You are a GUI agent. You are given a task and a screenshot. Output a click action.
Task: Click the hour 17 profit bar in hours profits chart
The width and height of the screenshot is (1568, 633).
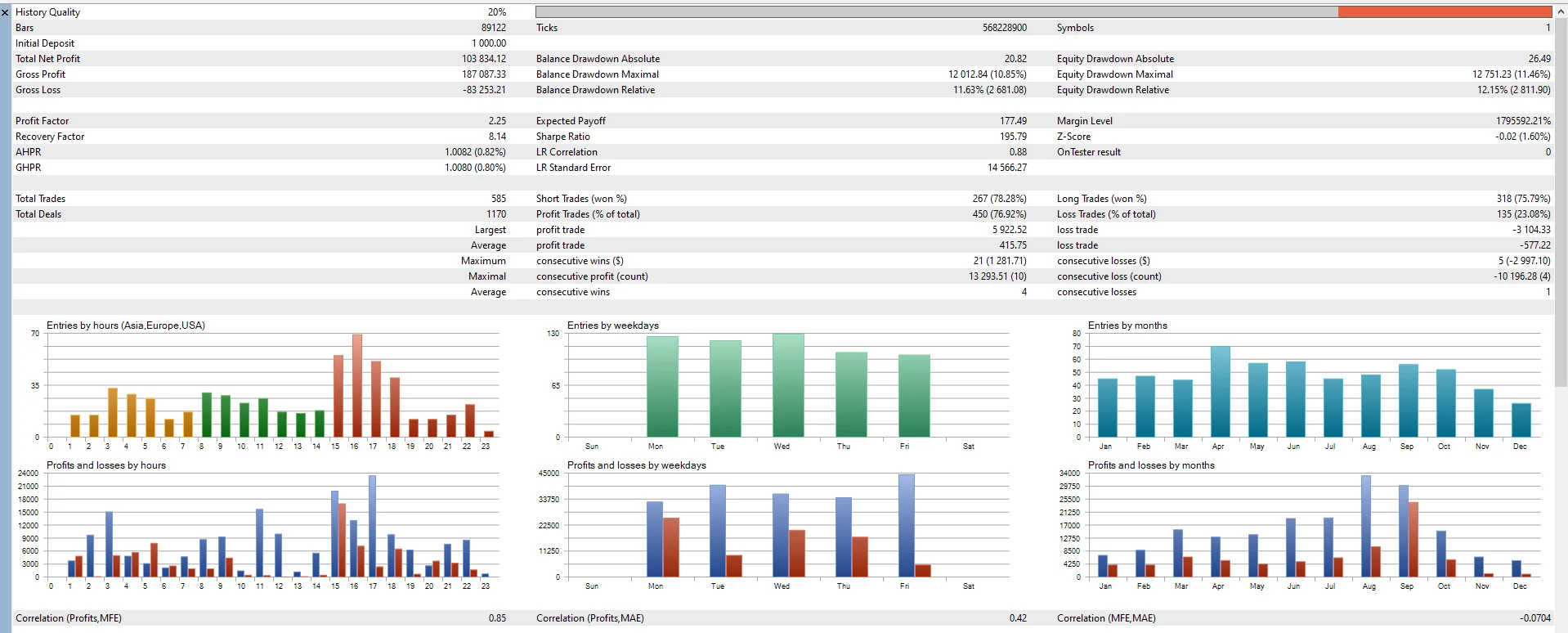(x=372, y=526)
